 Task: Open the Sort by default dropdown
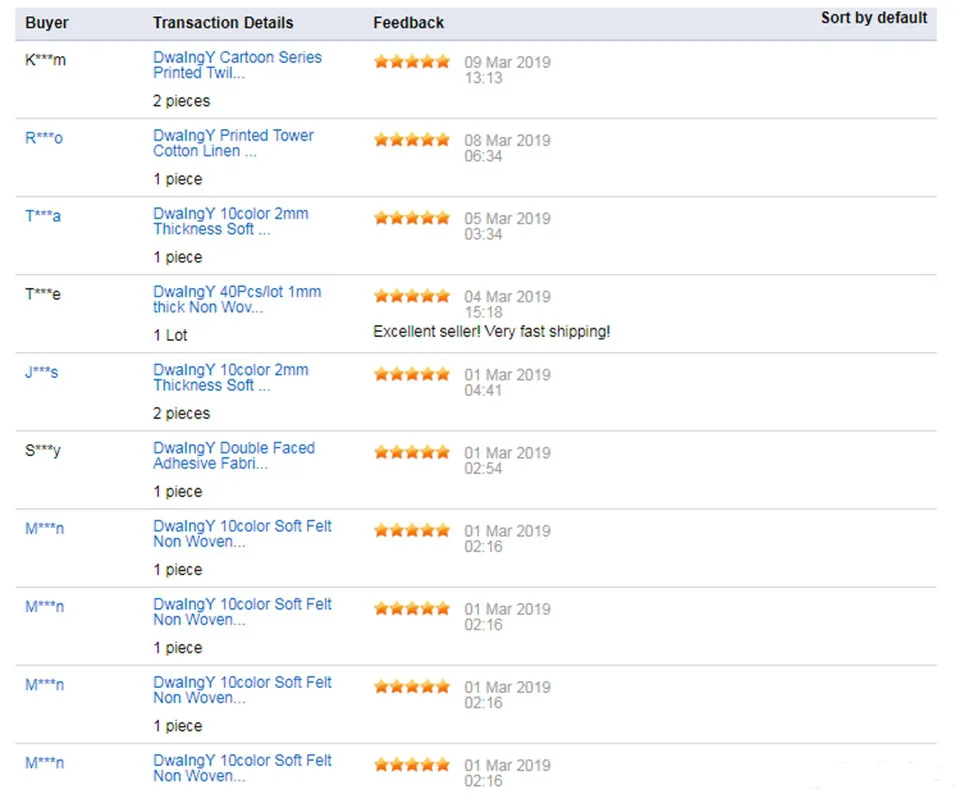874,18
